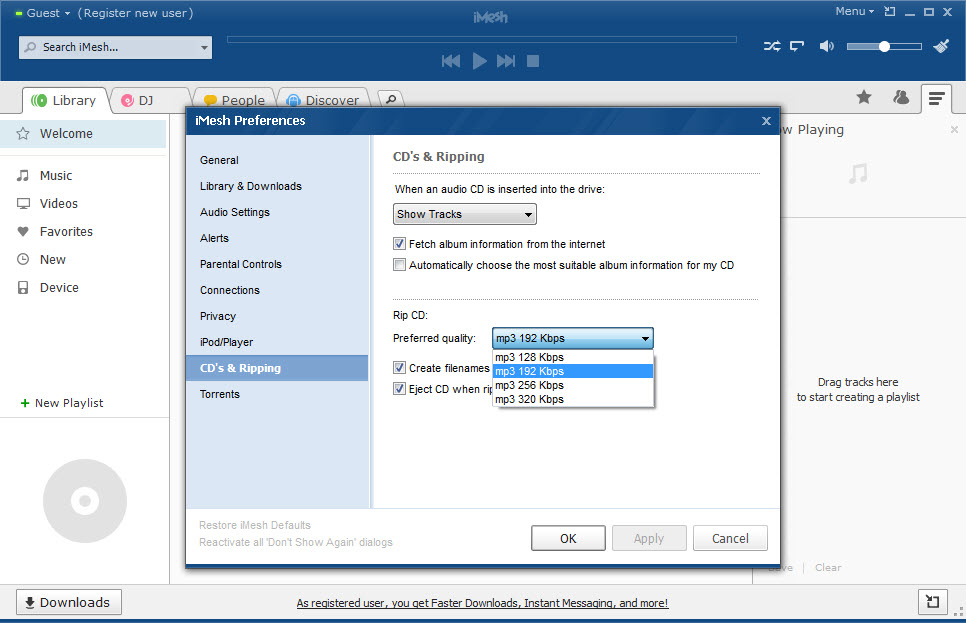Toggle shuffle mode icon
Image resolution: width=966 pixels, height=623 pixels.
(772, 46)
